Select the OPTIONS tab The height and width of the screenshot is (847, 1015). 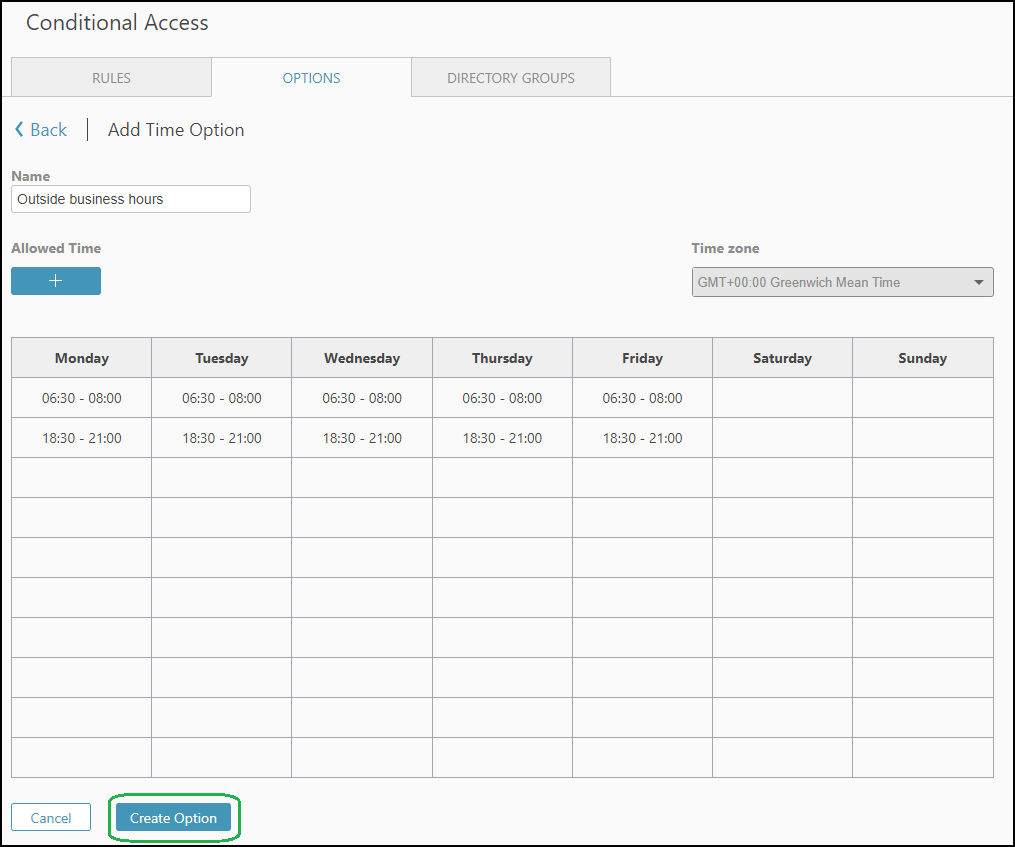(x=311, y=78)
